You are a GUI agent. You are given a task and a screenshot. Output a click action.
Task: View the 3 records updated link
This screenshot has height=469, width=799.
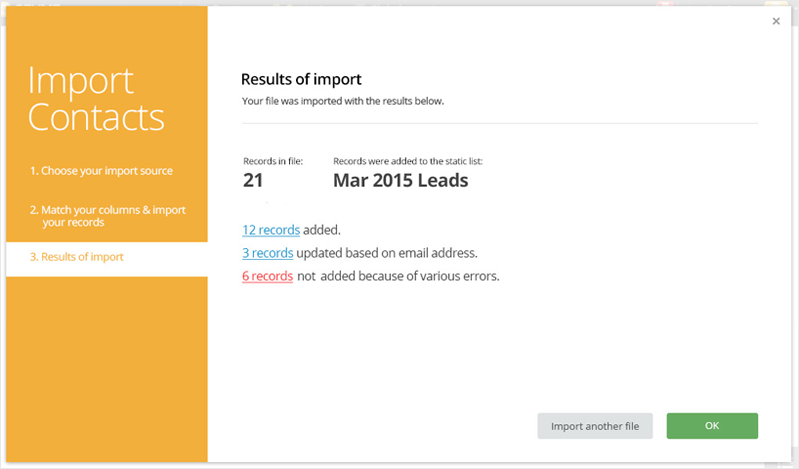(x=267, y=253)
